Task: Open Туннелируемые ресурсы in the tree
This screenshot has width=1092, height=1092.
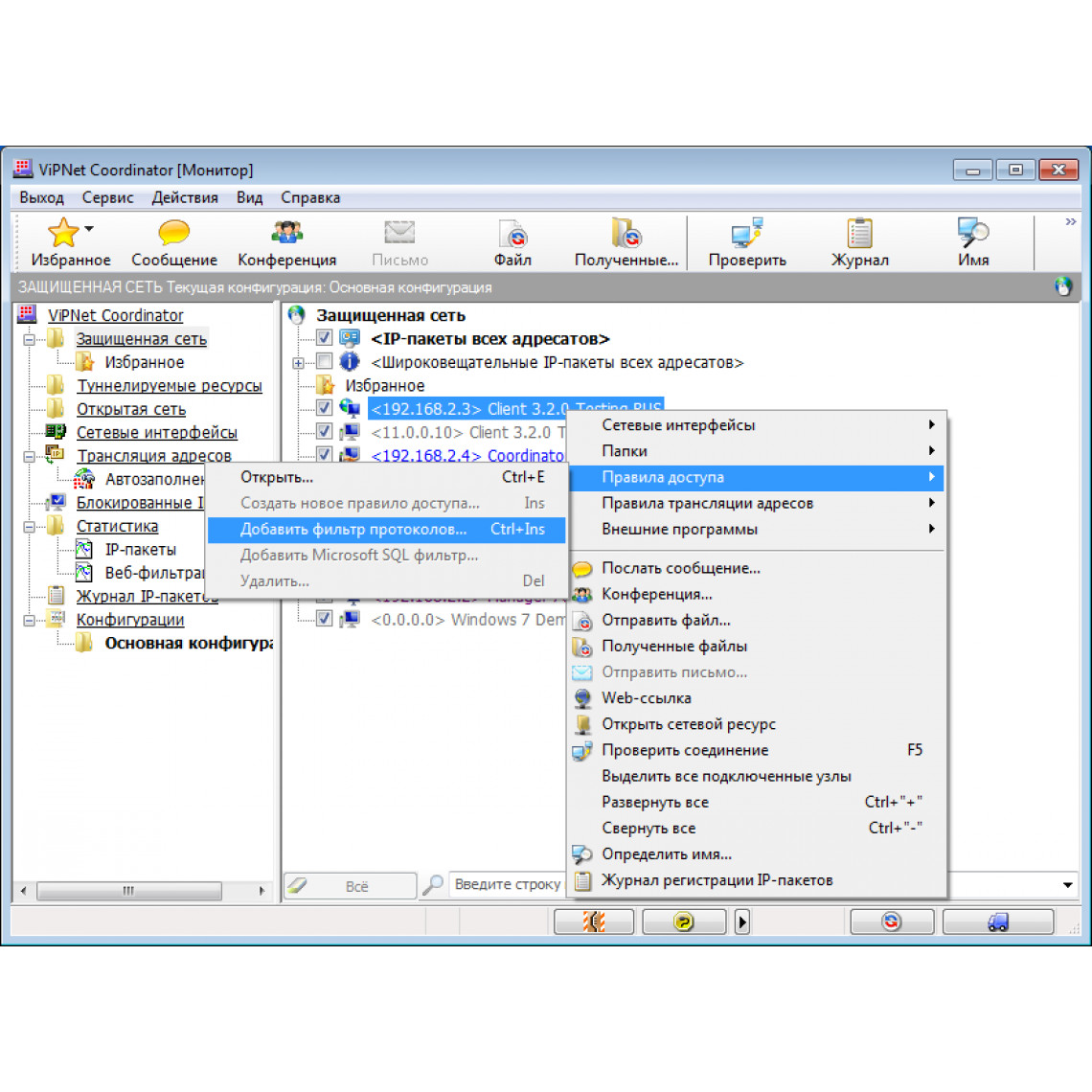Action: click(170, 385)
